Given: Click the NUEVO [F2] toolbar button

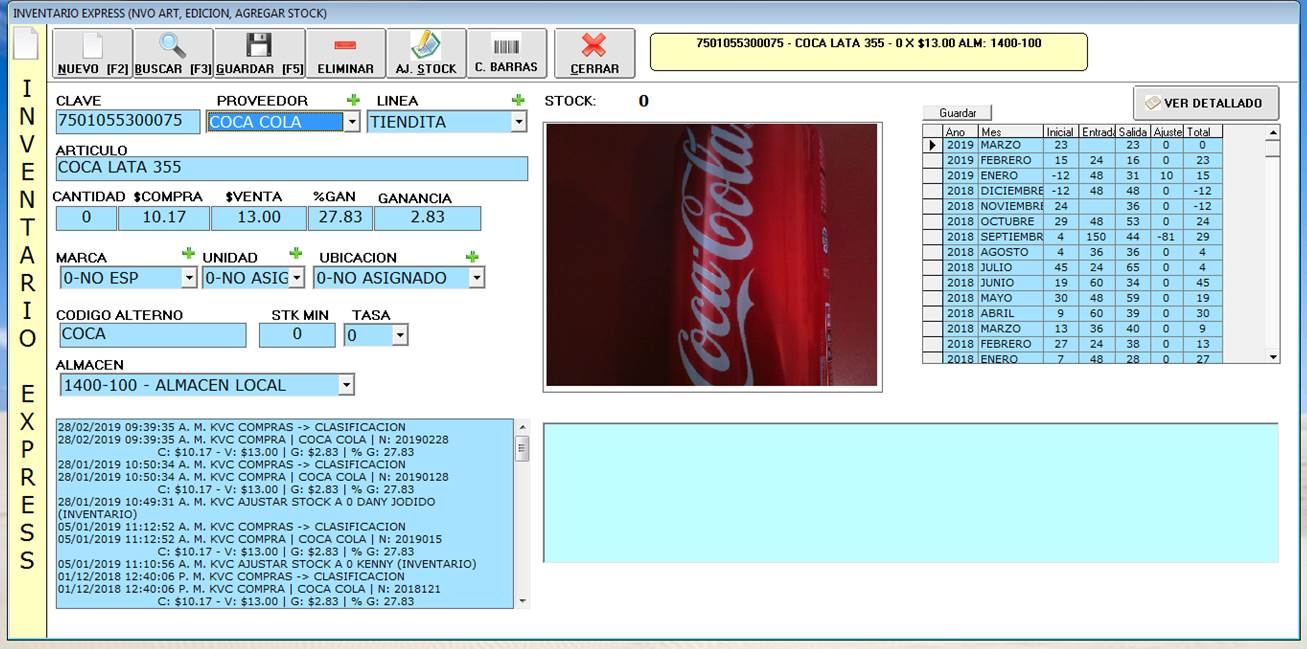Looking at the screenshot, I should click(x=92, y=53).
